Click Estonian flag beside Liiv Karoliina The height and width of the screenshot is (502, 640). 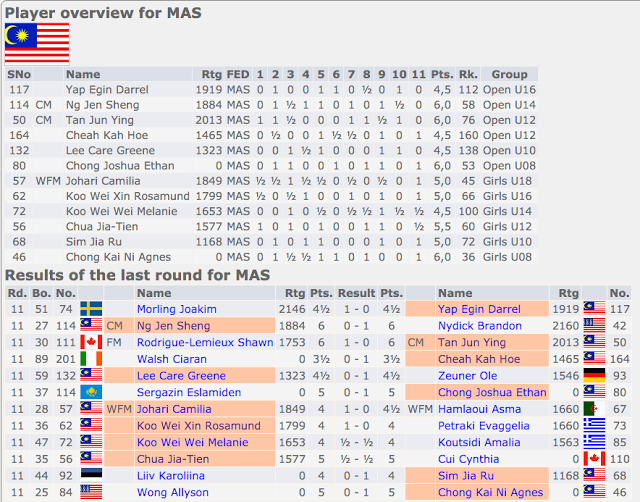click(x=90, y=476)
